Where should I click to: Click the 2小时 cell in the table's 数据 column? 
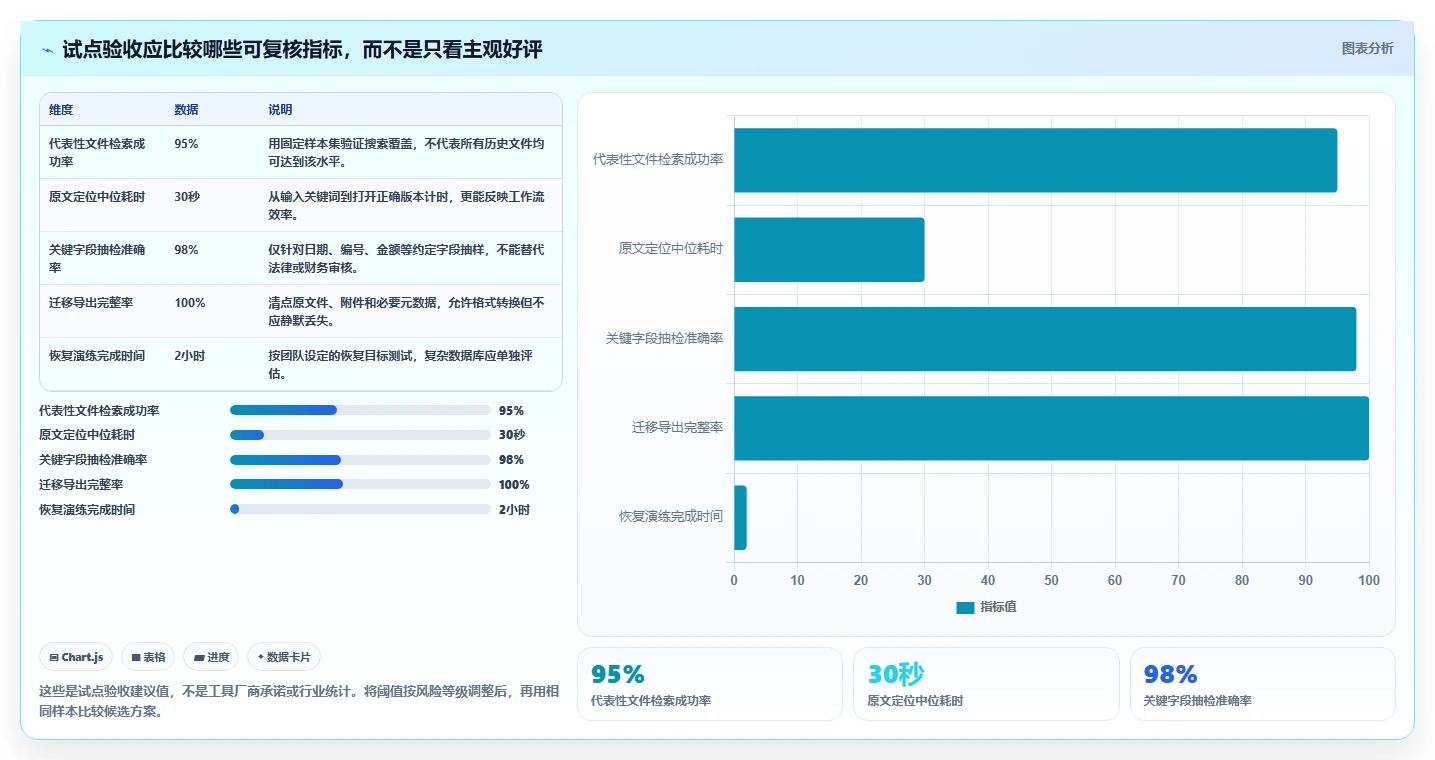click(190, 356)
